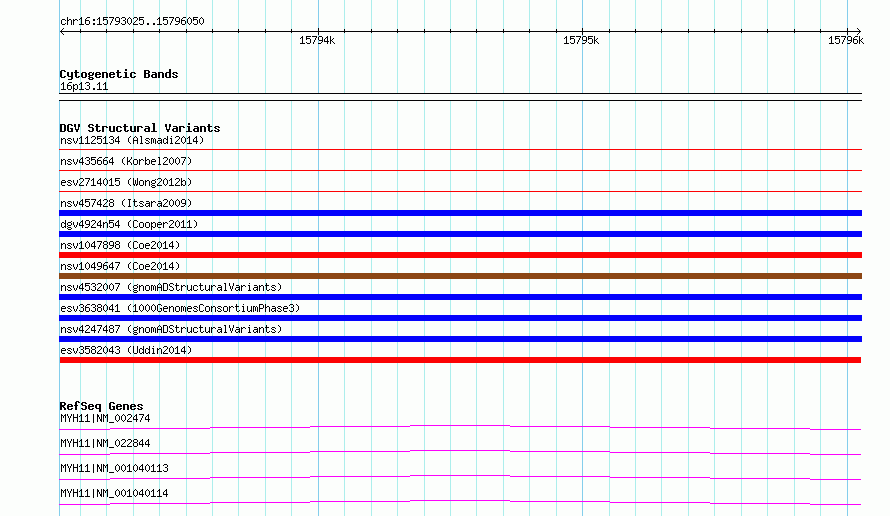The image size is (890, 516).
Task: Click the red bar under esv3582043
Action: [x=460, y=360]
